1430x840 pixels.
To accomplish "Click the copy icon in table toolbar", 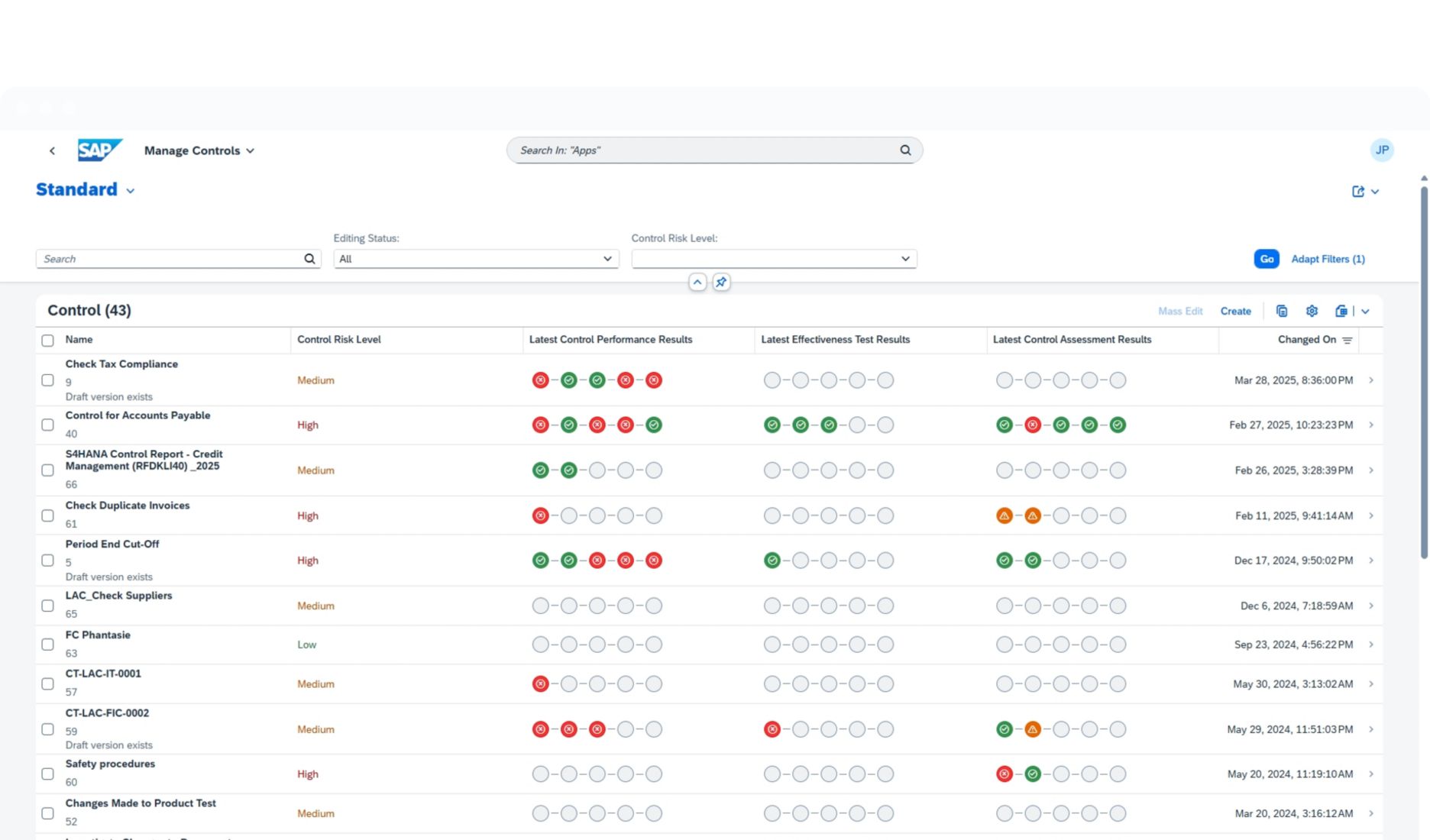I will pos(1282,311).
